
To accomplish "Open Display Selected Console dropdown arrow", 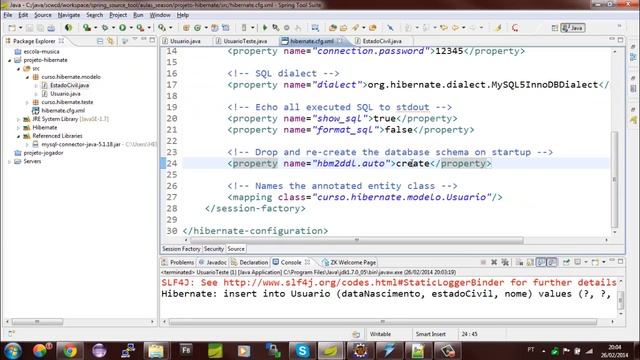I will click(586, 262).
